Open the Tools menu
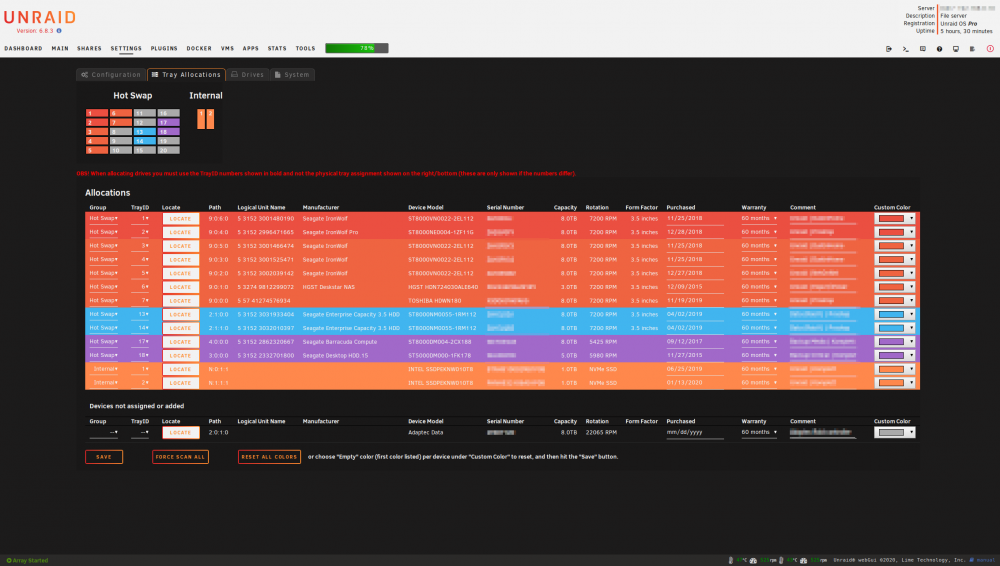 tap(305, 48)
